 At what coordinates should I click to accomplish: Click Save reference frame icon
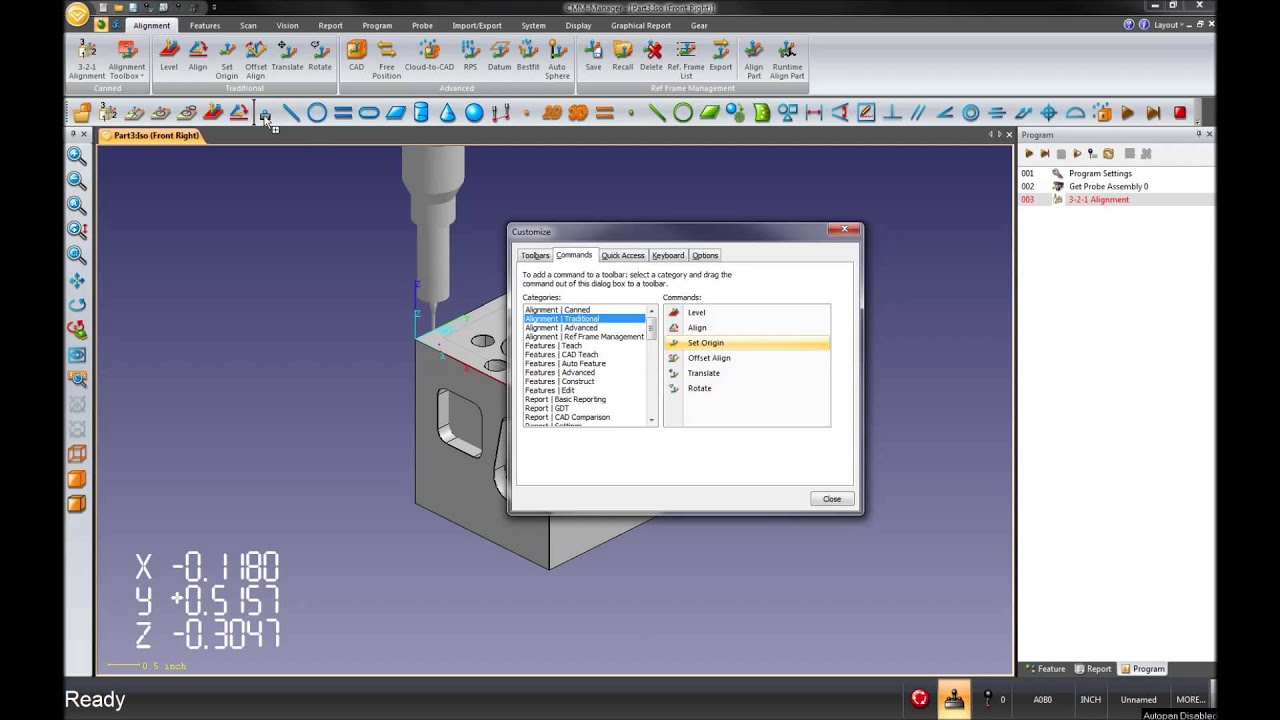click(593, 56)
